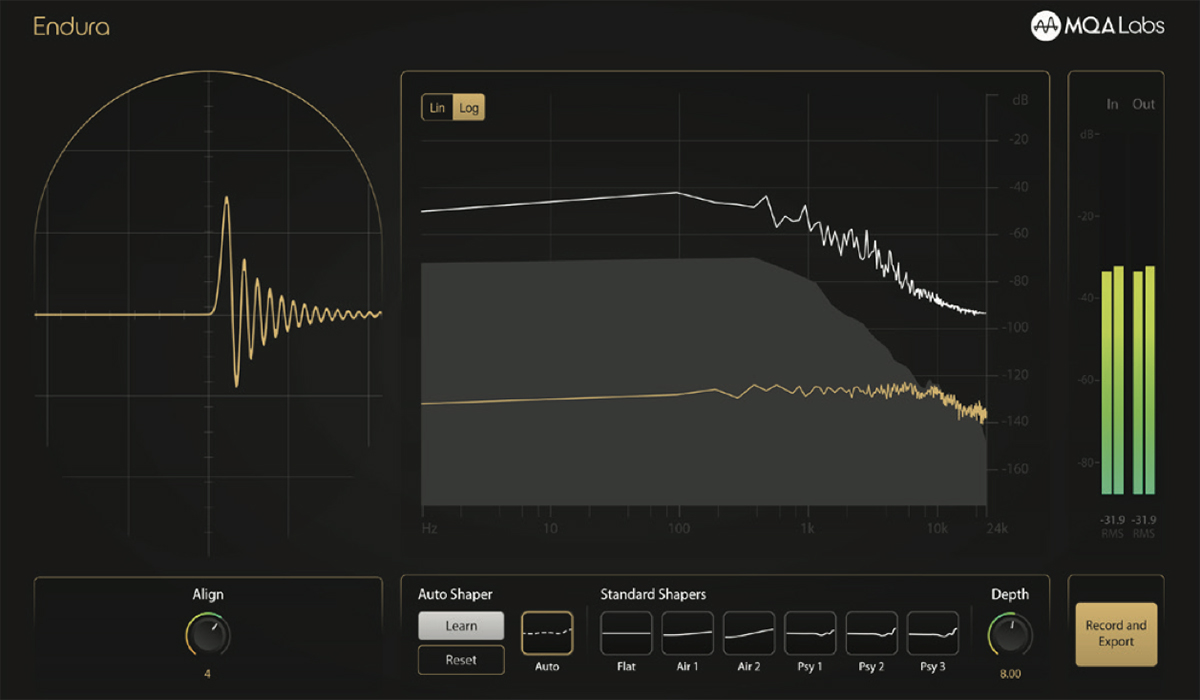Toggle the Log frequency scale
The image size is (1200, 700).
[x=469, y=108]
